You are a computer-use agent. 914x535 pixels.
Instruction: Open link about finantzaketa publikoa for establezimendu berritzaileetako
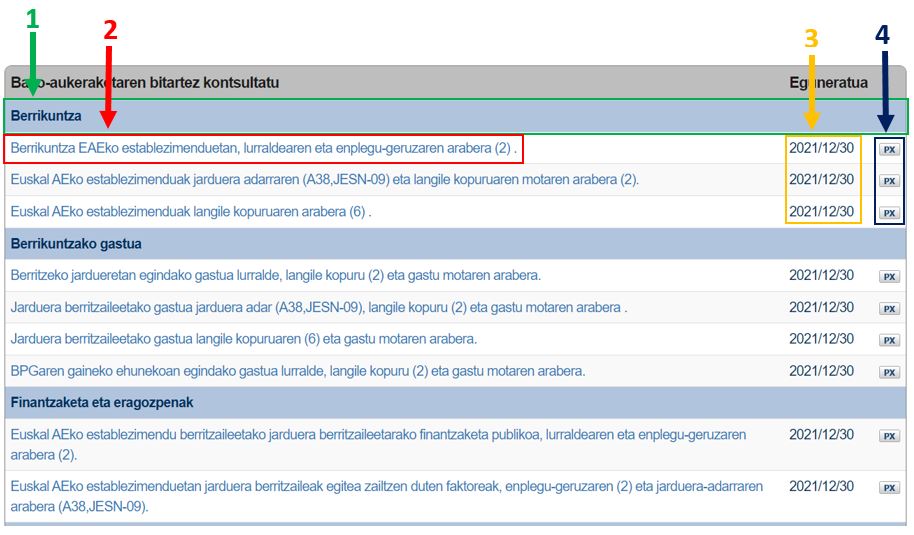[x=378, y=435]
